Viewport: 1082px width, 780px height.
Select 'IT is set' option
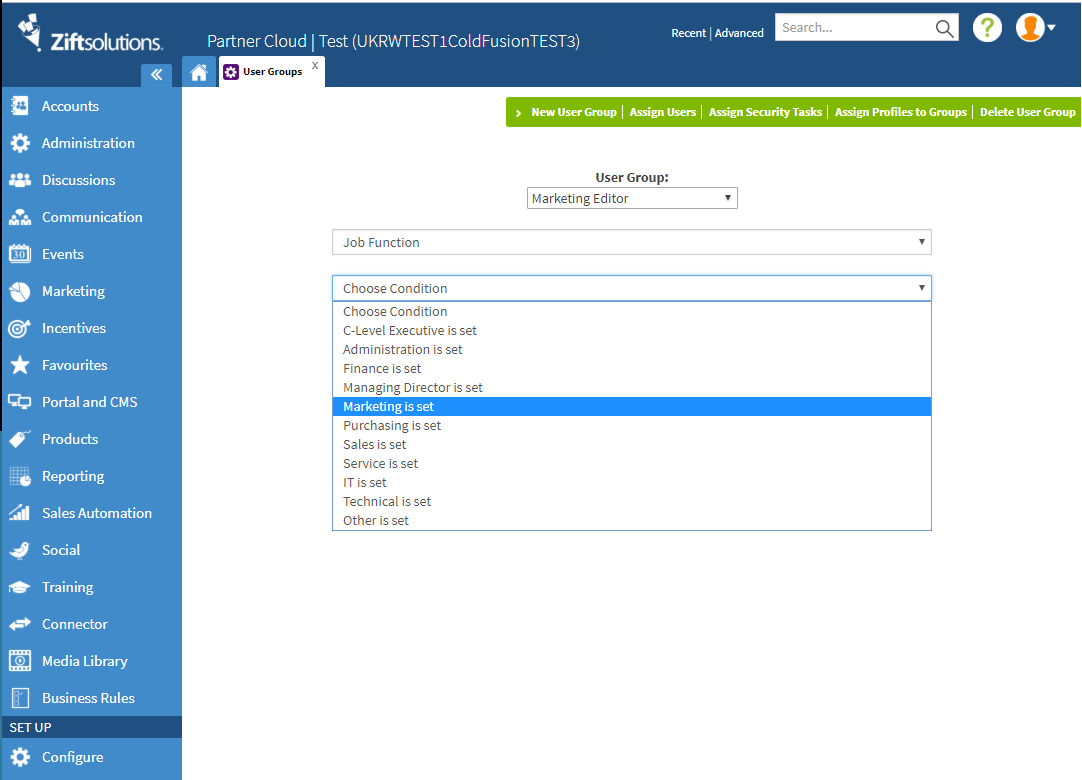coord(632,482)
